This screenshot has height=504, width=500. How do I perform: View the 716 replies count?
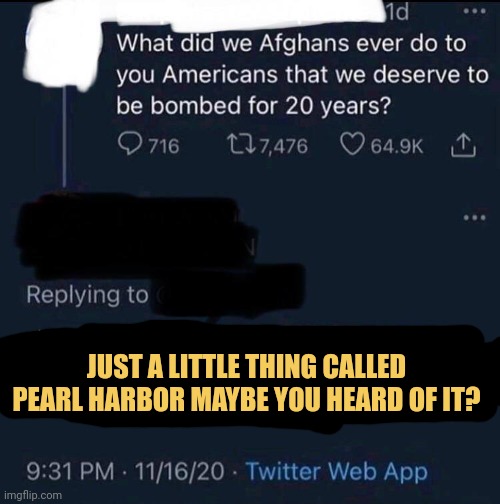click(164, 146)
